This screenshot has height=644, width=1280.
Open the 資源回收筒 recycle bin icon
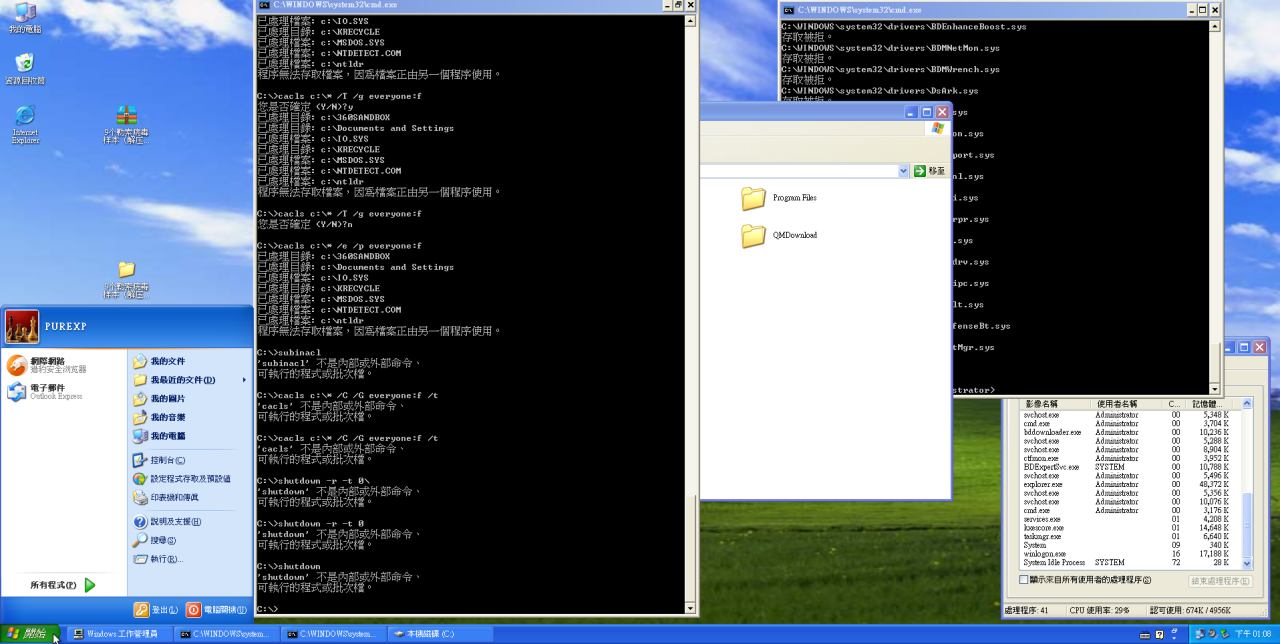(25, 64)
